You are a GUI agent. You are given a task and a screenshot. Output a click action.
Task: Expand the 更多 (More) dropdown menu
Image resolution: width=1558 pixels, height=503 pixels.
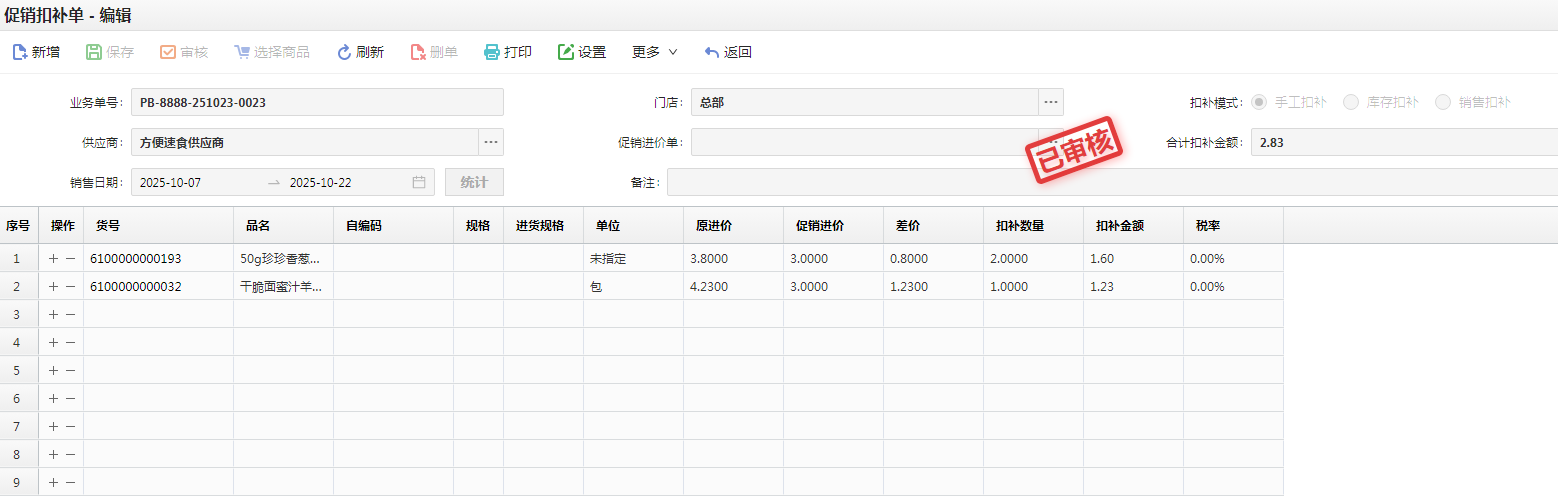click(655, 52)
